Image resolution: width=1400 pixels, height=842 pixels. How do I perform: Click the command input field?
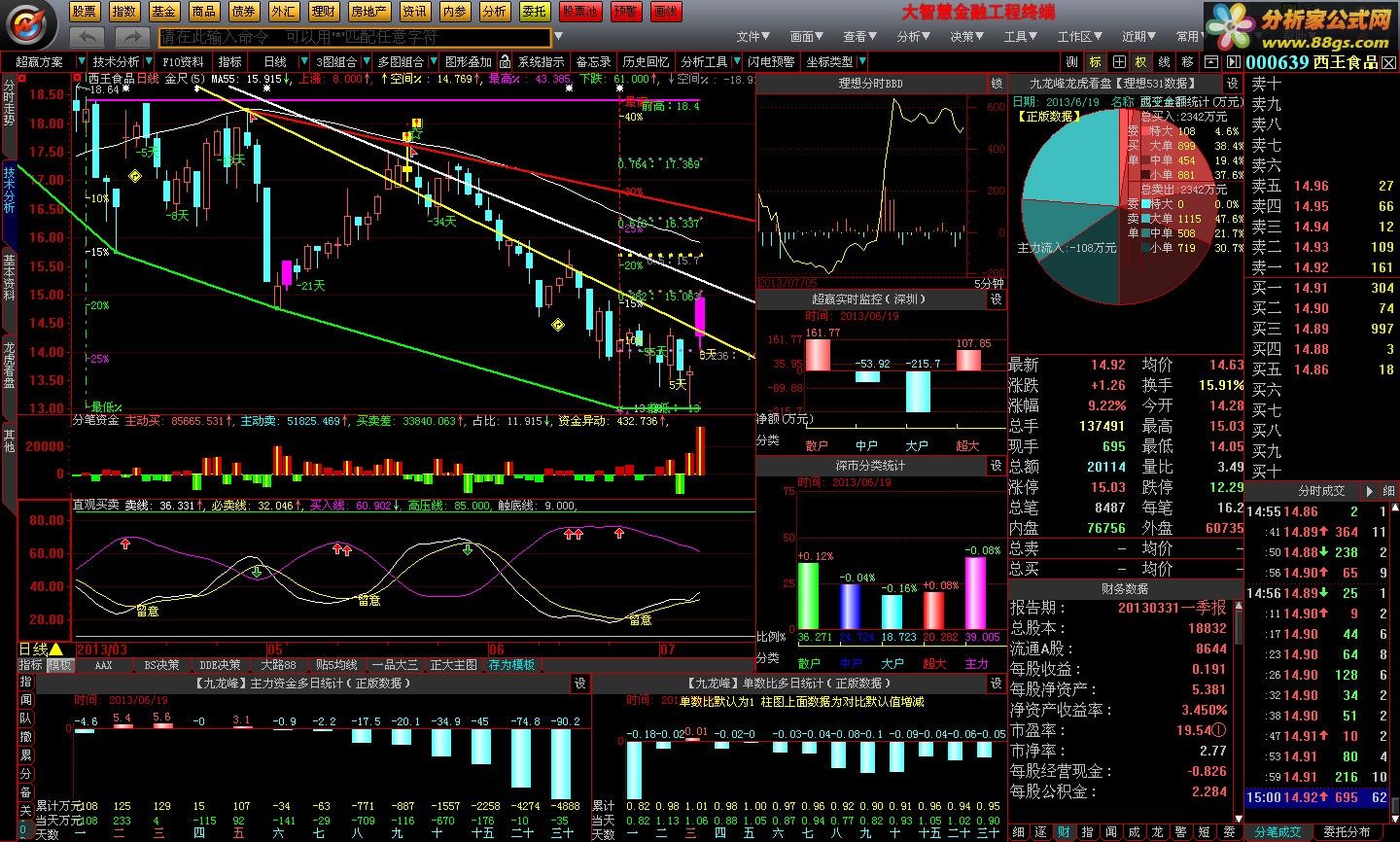(355, 37)
